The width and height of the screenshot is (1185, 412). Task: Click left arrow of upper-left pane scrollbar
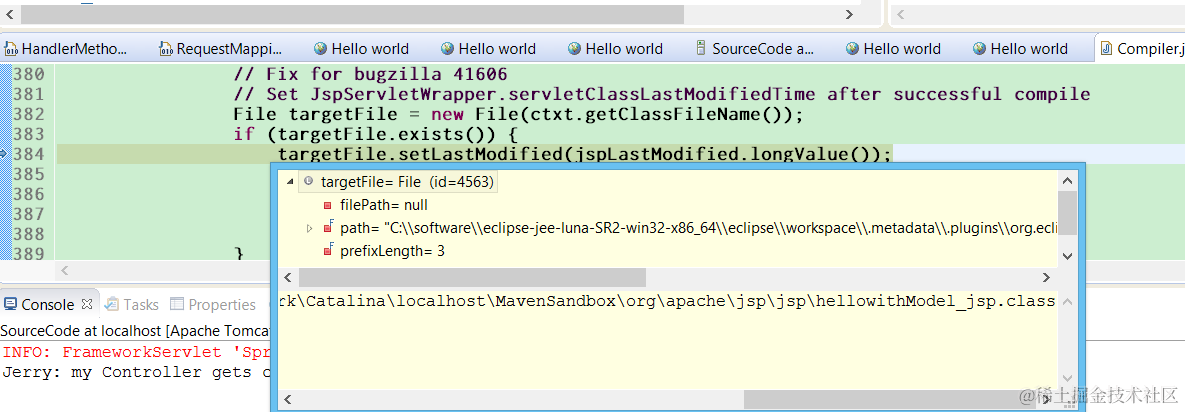click(x=9, y=14)
